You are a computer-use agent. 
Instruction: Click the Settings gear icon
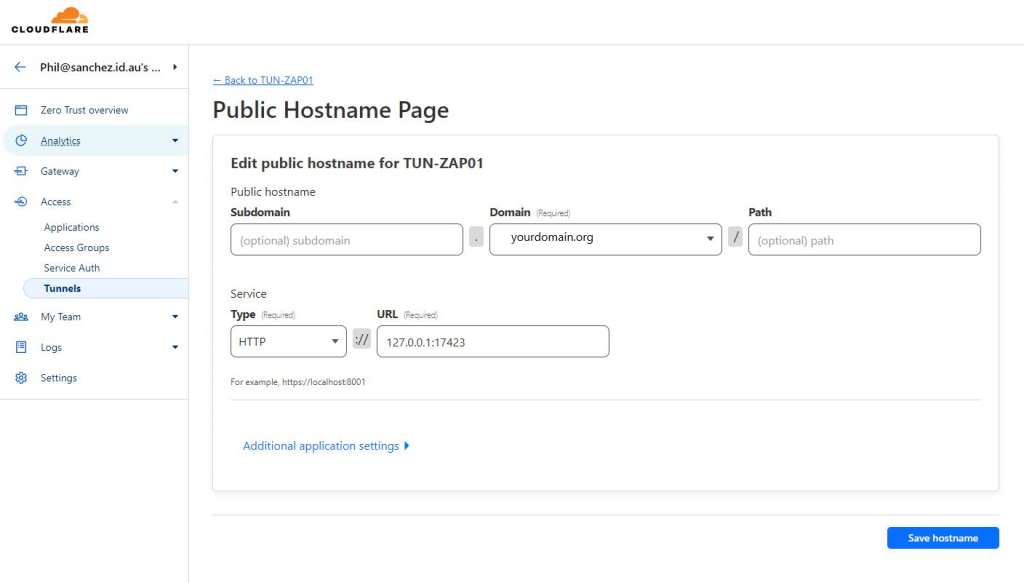pos(21,378)
